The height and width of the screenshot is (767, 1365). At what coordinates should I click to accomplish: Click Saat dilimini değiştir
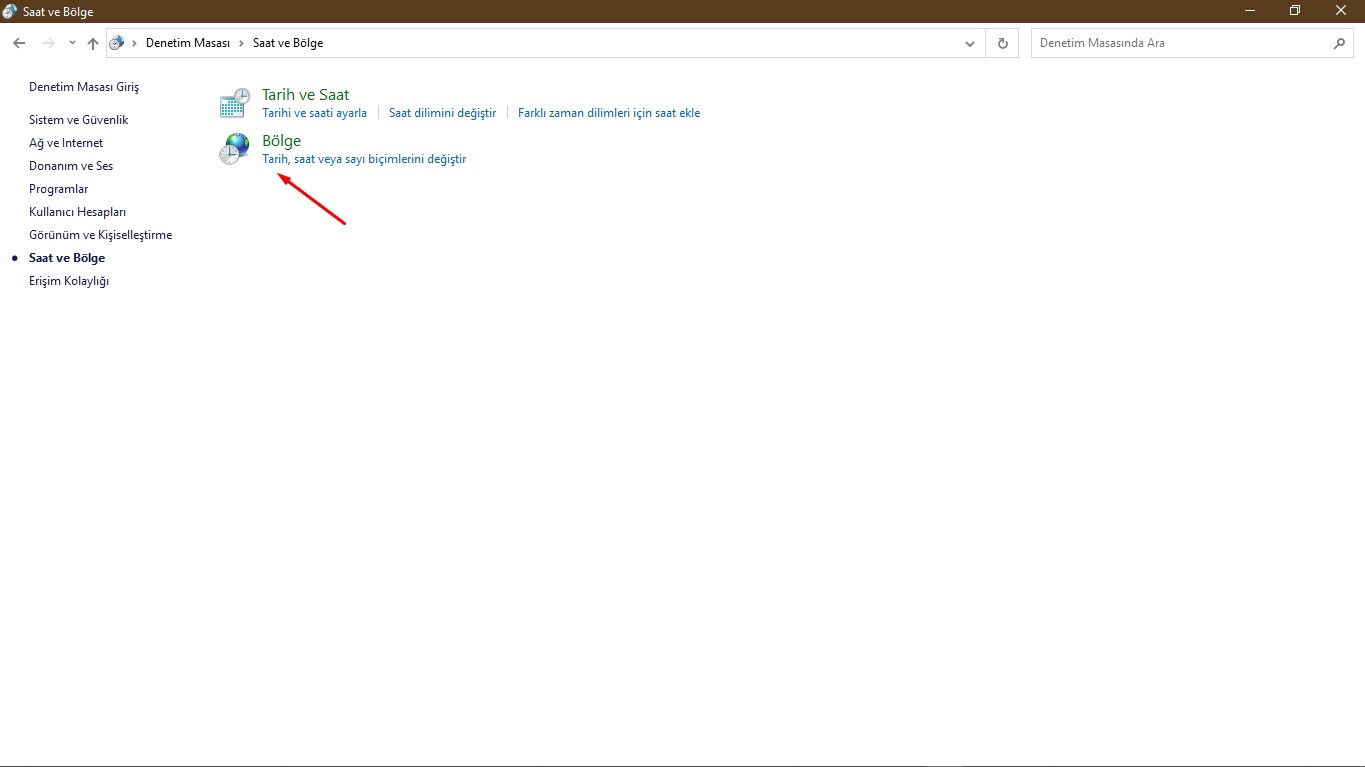442,113
